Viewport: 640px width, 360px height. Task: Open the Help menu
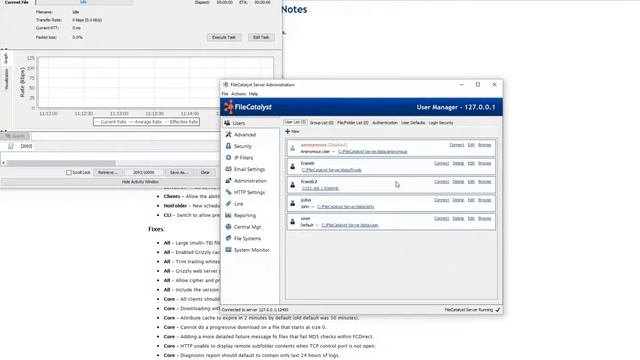click(x=253, y=94)
